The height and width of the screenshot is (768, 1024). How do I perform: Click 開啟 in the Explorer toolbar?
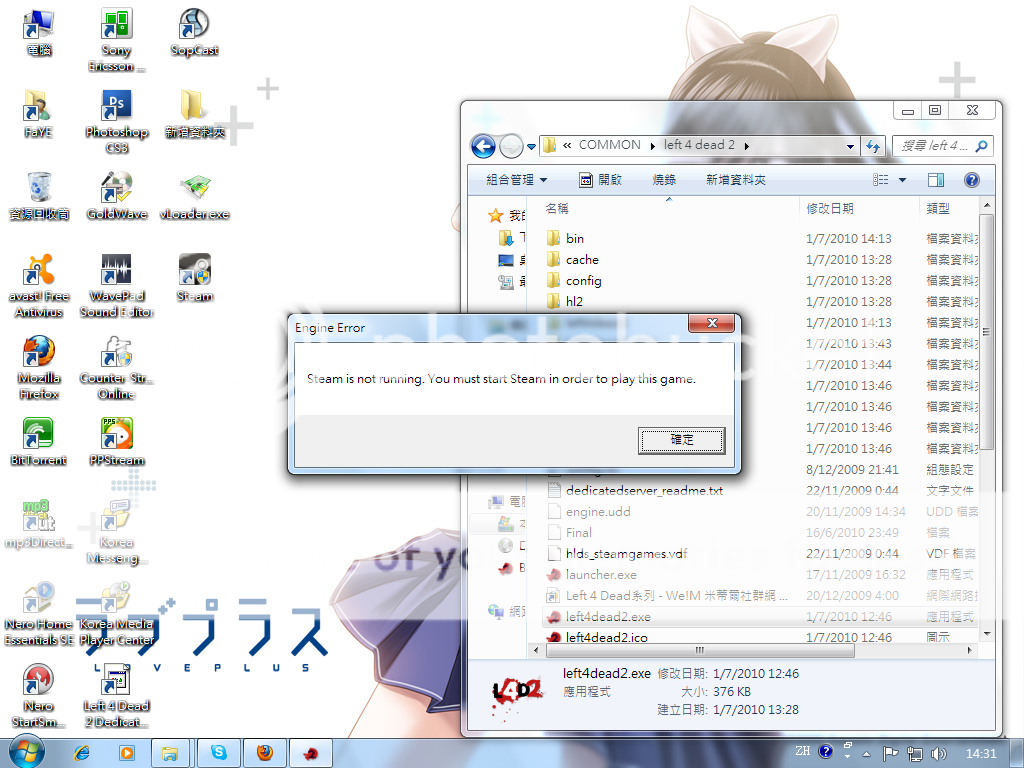(x=601, y=180)
